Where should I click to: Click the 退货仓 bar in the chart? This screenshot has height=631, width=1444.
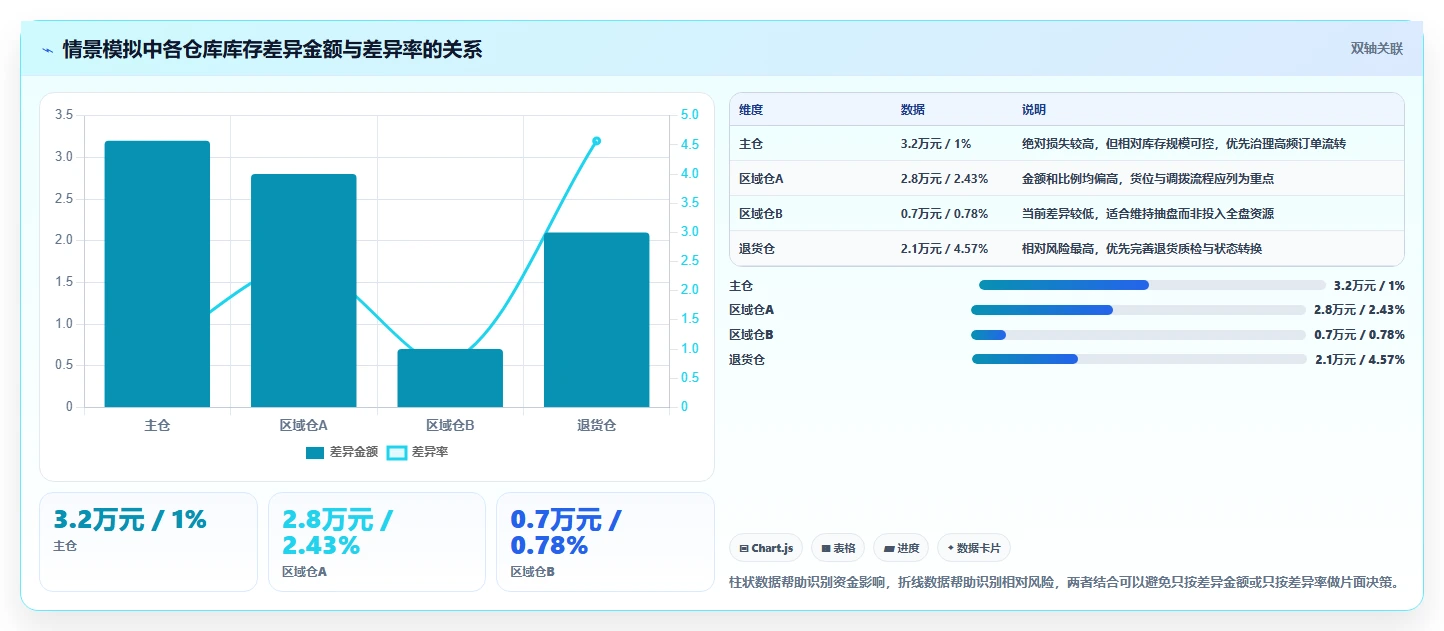[596, 320]
